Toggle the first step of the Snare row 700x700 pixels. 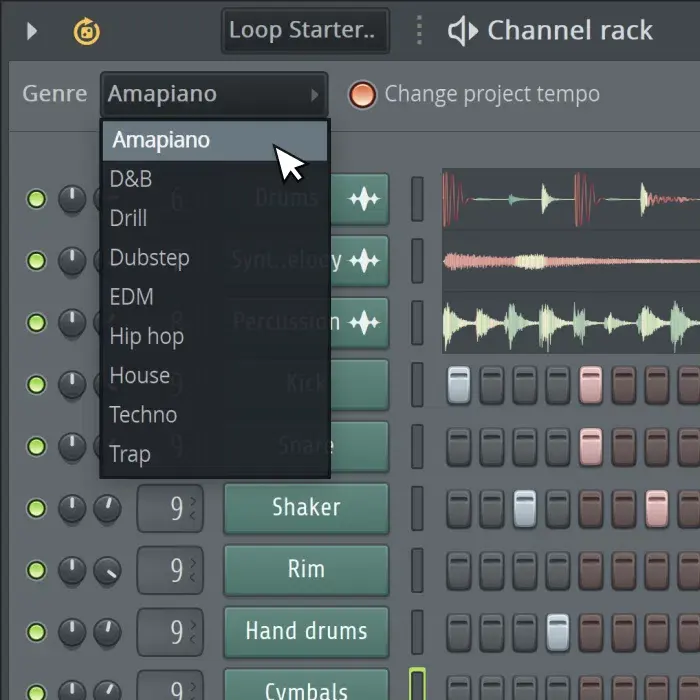459,446
